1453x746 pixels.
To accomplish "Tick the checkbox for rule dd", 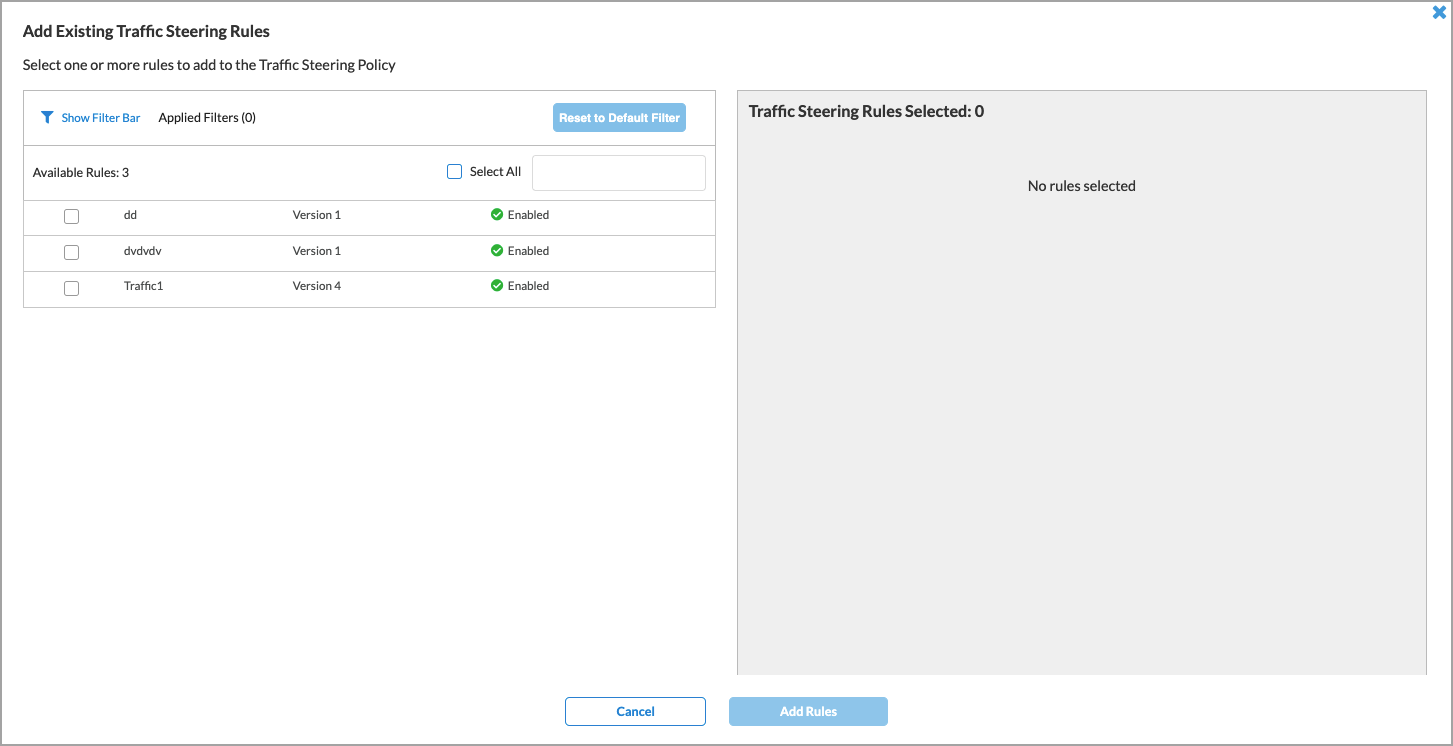I will pos(71,216).
